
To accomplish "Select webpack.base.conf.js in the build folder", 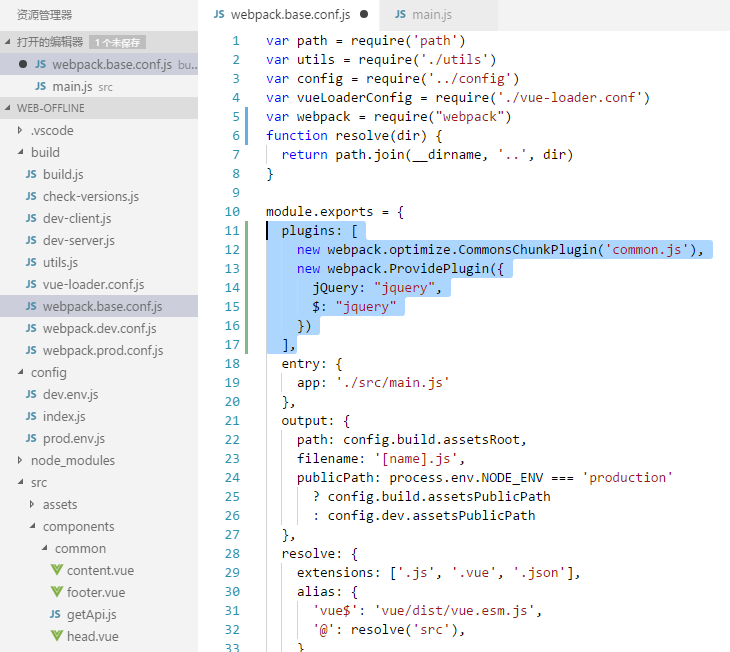I will tap(99, 306).
